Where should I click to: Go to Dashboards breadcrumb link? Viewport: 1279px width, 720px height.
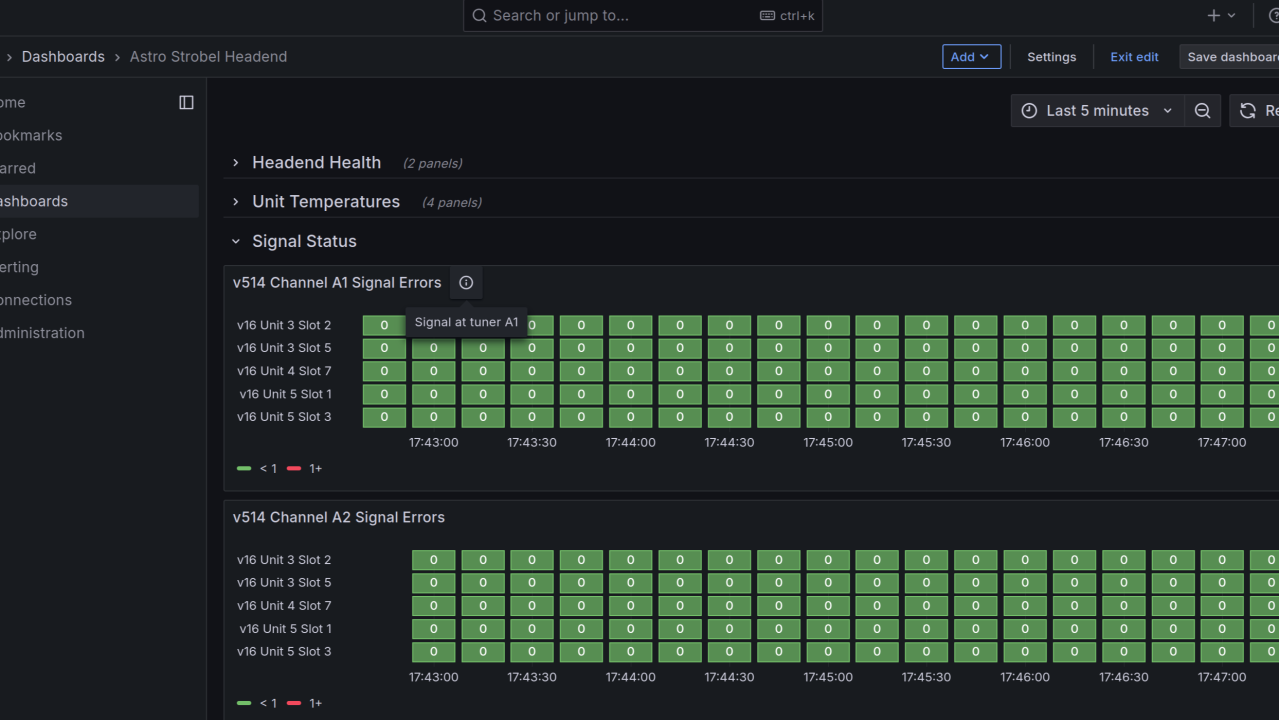click(63, 57)
